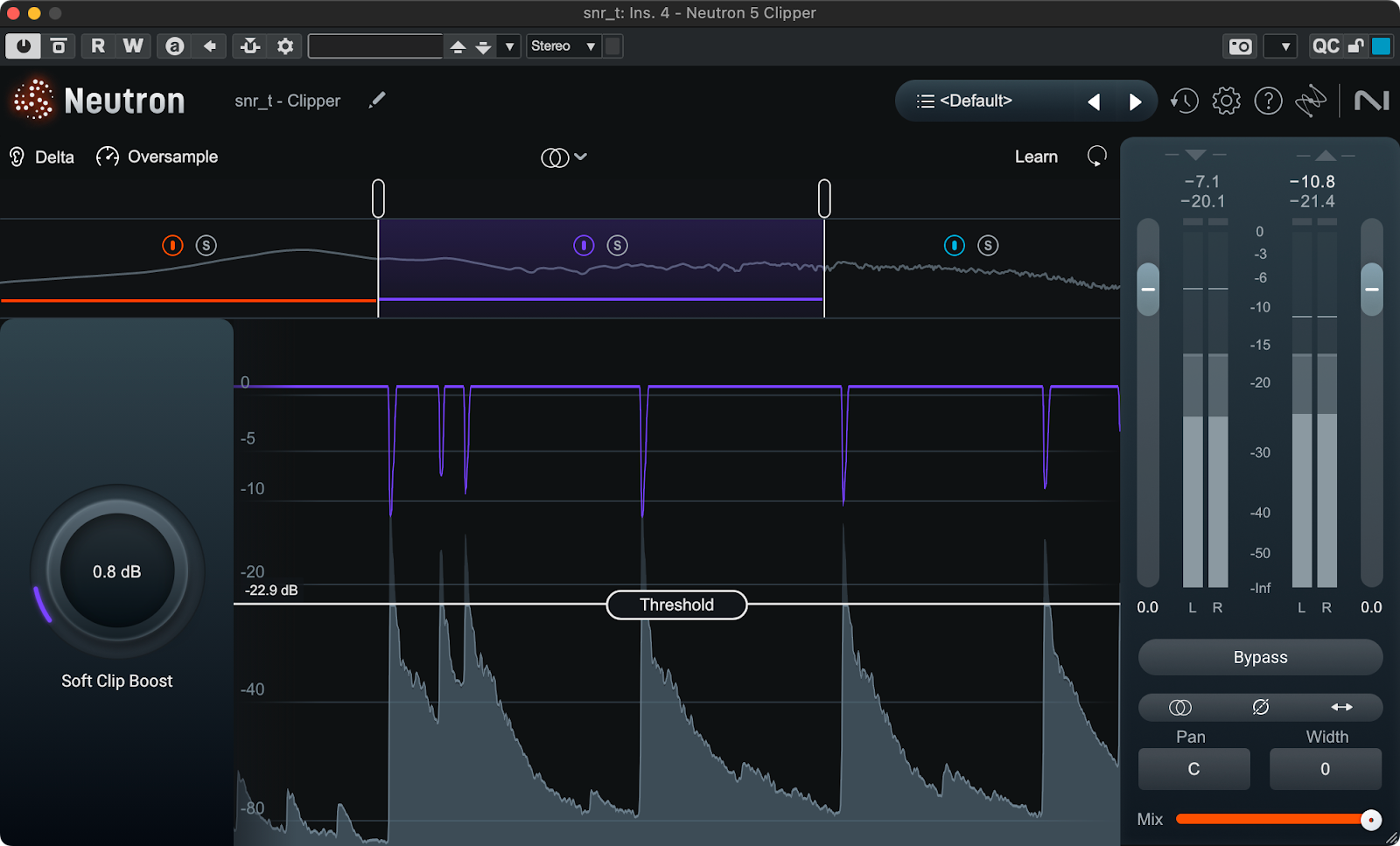Enable Oversample option
The width and height of the screenshot is (1400, 846).
[157, 157]
